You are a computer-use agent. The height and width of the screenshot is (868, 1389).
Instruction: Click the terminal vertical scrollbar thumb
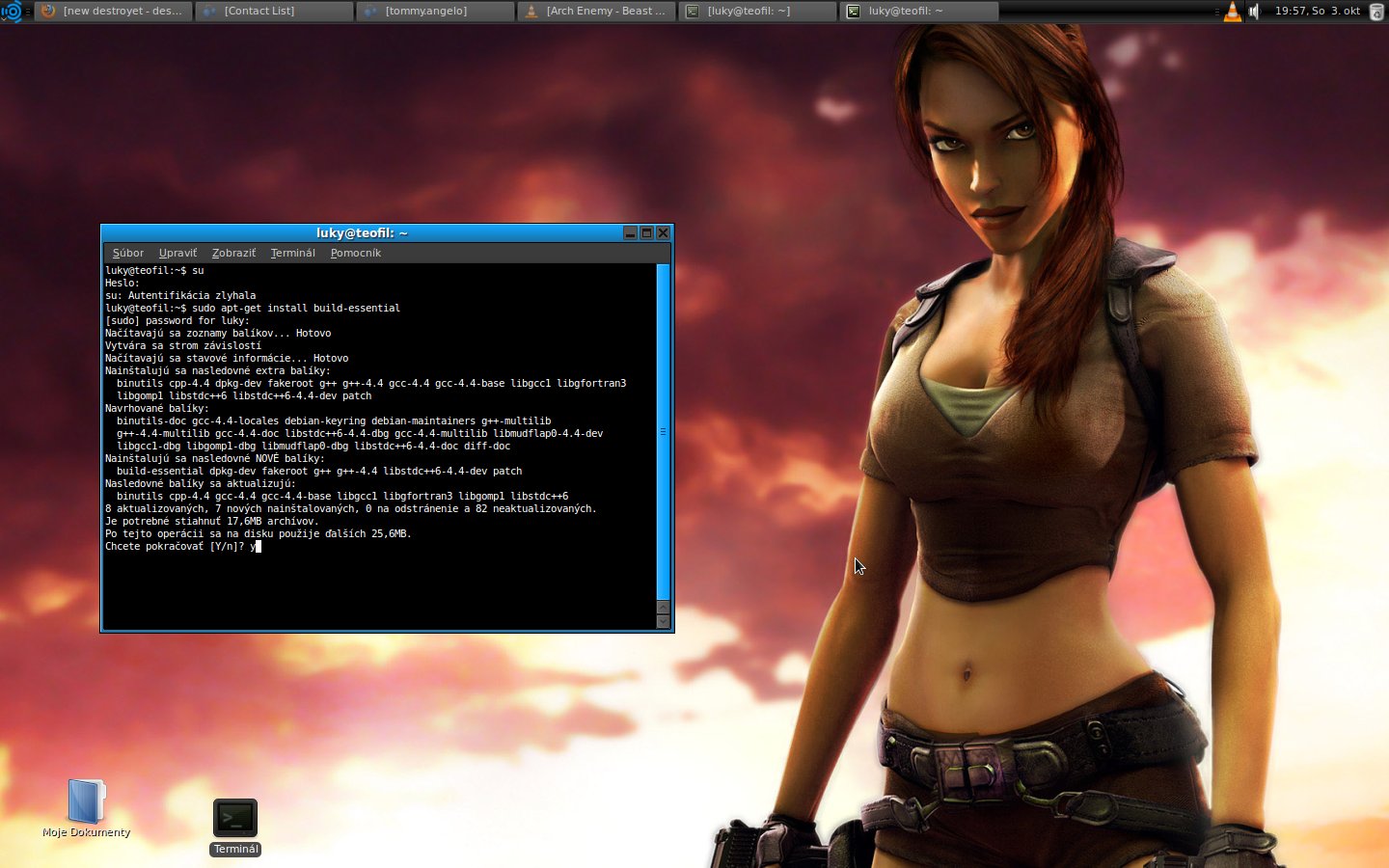point(663,431)
